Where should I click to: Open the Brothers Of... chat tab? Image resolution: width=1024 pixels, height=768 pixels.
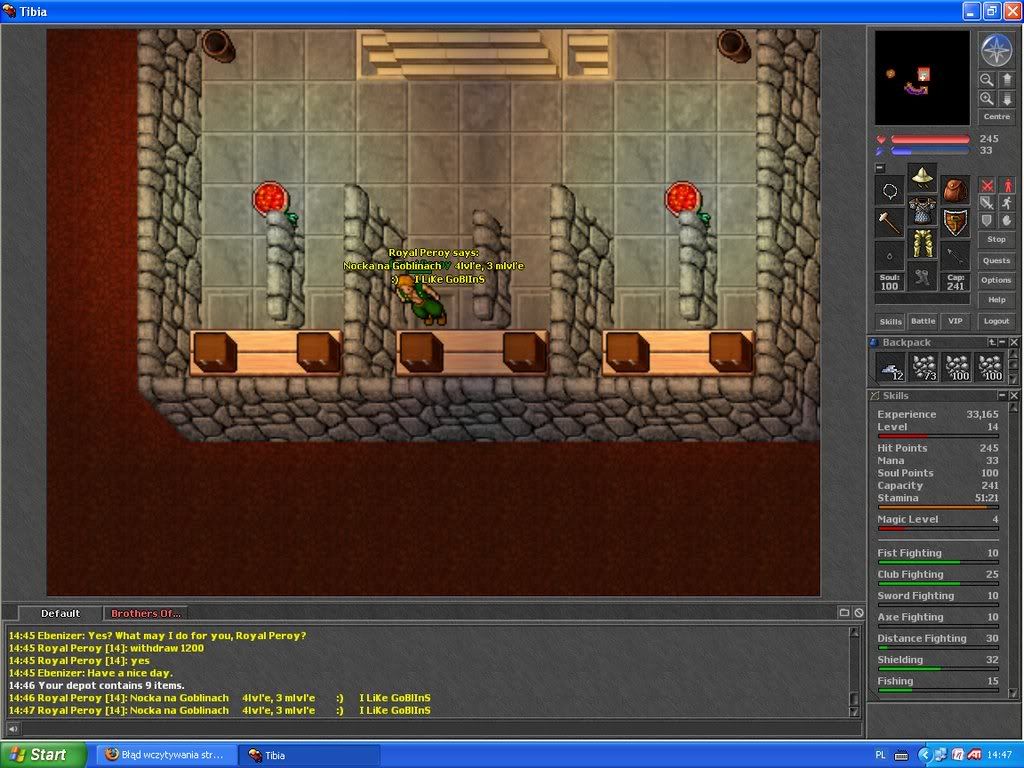click(x=145, y=613)
